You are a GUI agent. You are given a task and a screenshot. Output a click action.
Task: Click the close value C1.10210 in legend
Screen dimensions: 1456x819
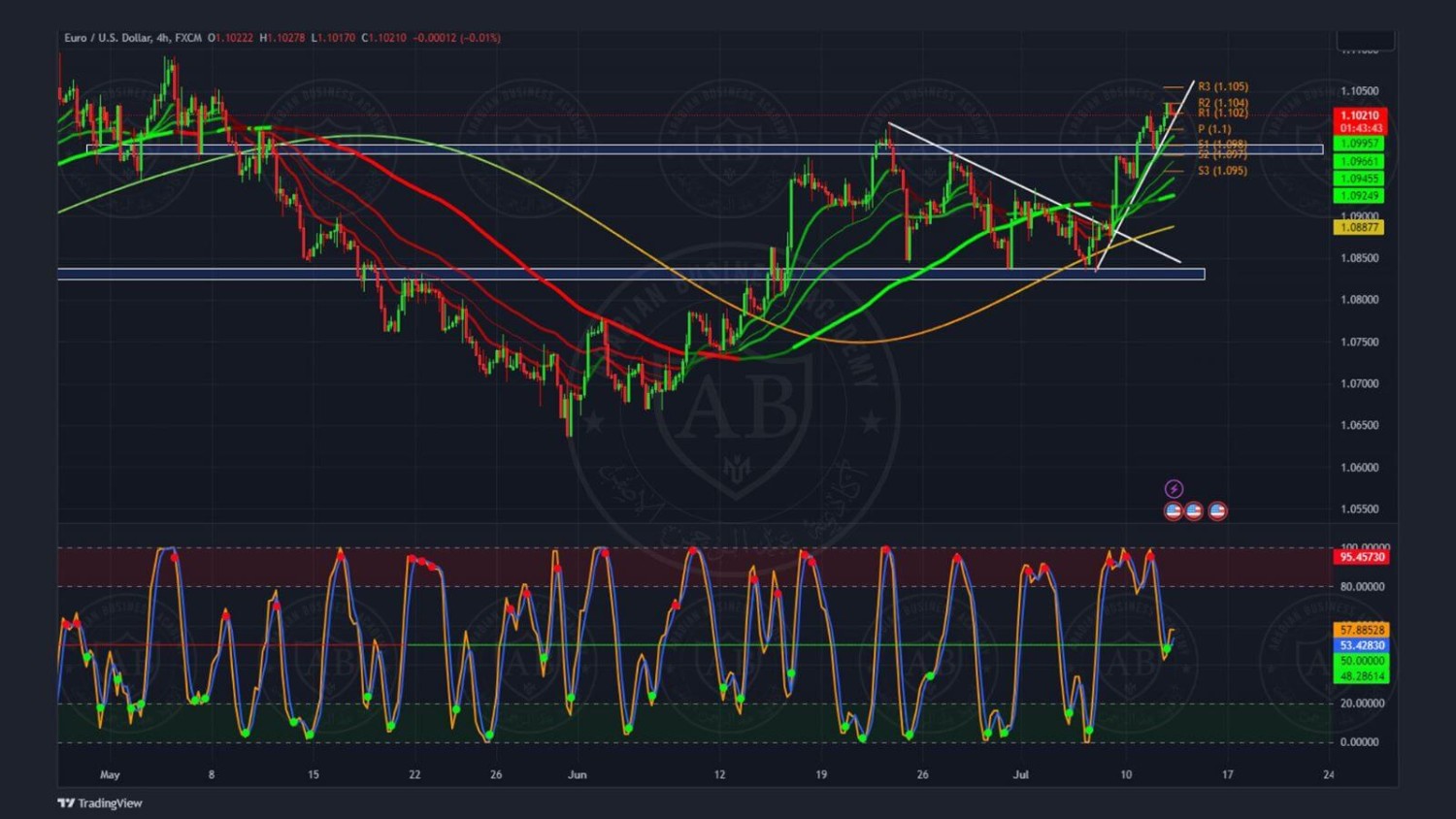(383, 38)
